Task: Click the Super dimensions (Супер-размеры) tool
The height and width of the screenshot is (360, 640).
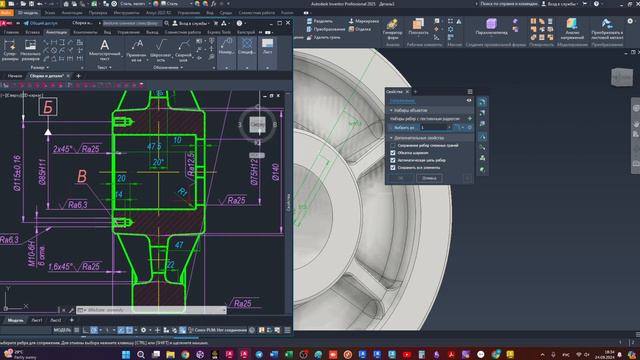Action: 10,51
